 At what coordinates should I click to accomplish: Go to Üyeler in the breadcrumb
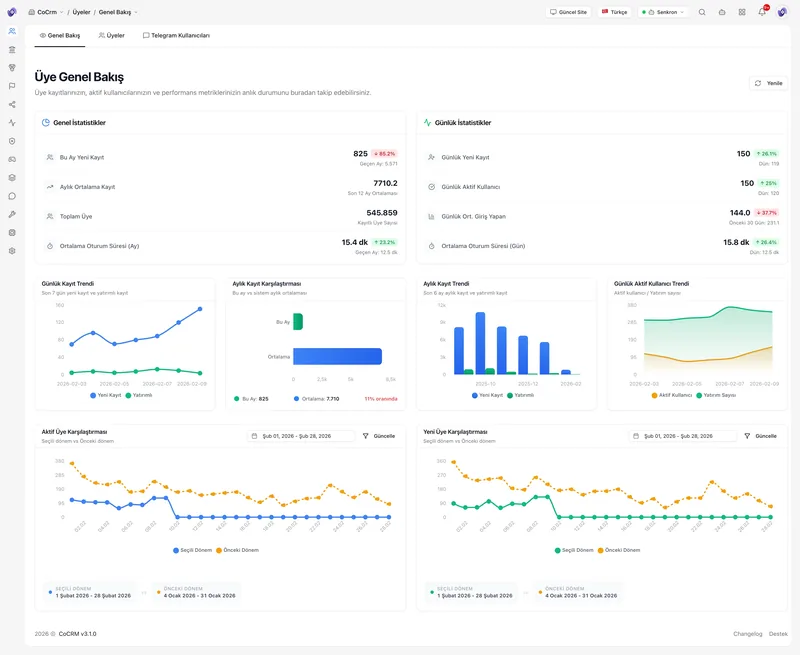81,12
